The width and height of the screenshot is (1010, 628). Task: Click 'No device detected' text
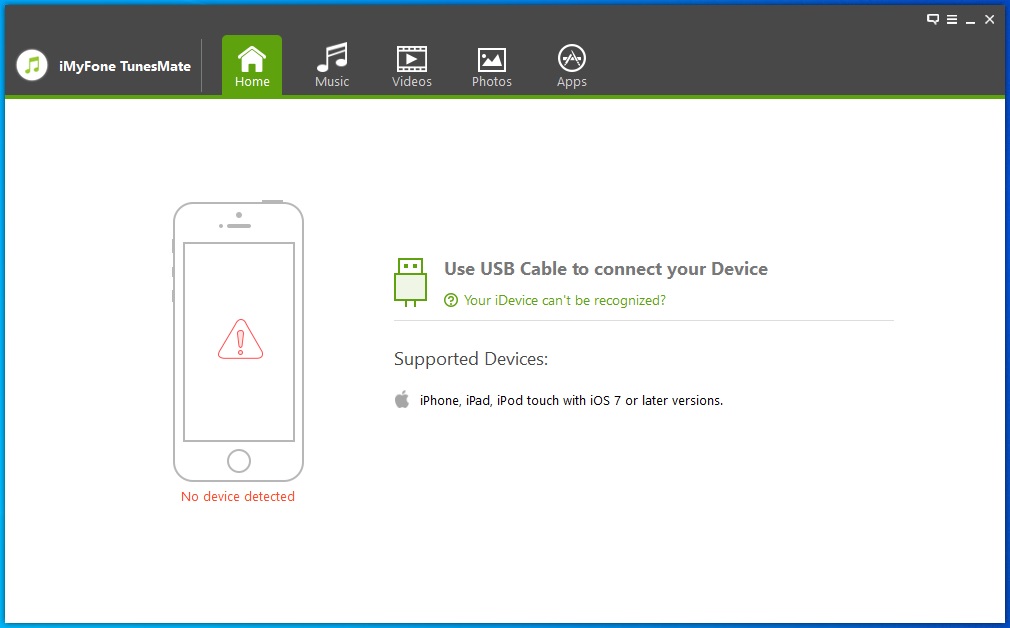coord(238,497)
